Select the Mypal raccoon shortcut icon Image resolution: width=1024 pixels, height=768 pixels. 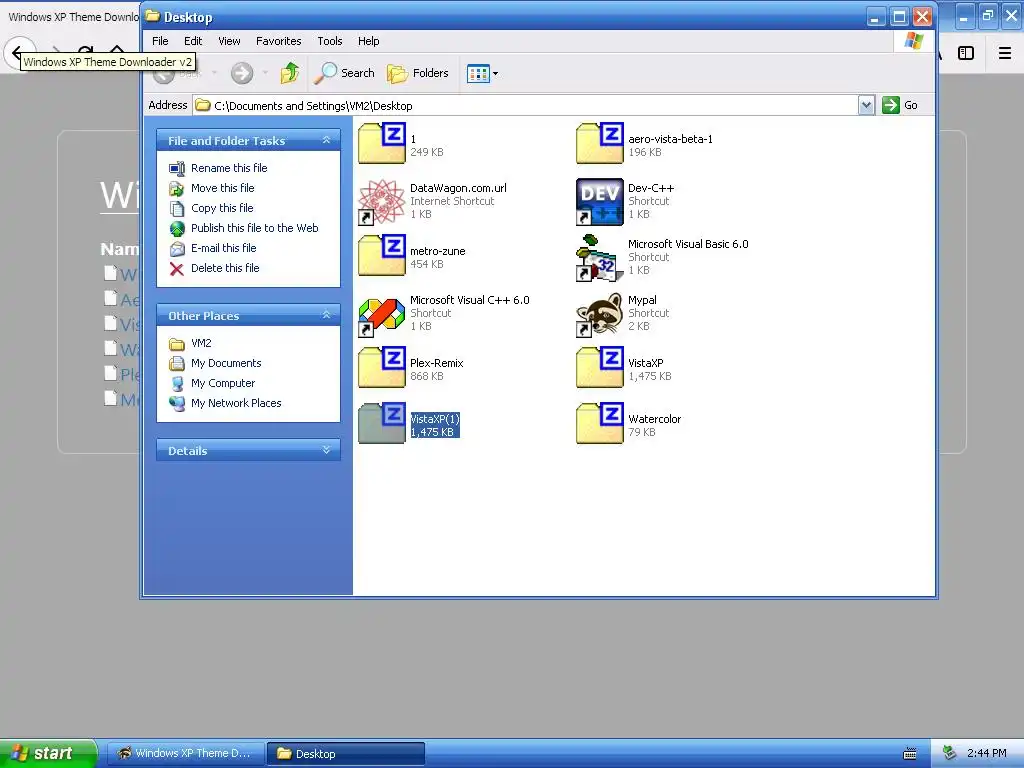click(600, 313)
